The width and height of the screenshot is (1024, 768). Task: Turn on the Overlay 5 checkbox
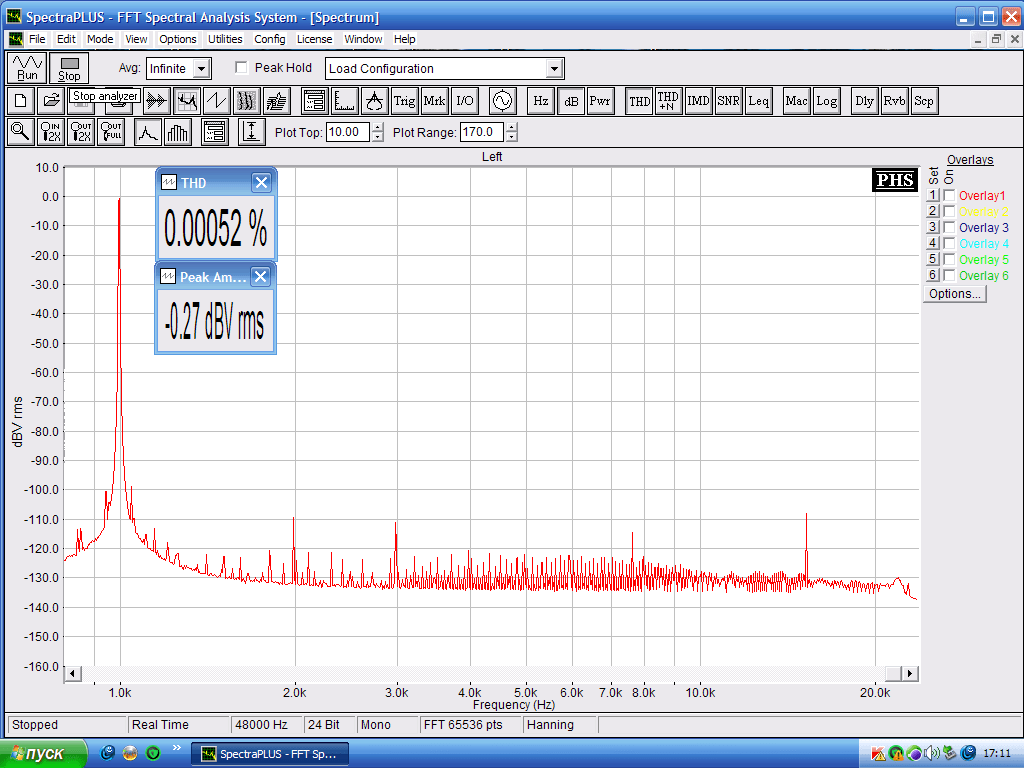(x=950, y=259)
